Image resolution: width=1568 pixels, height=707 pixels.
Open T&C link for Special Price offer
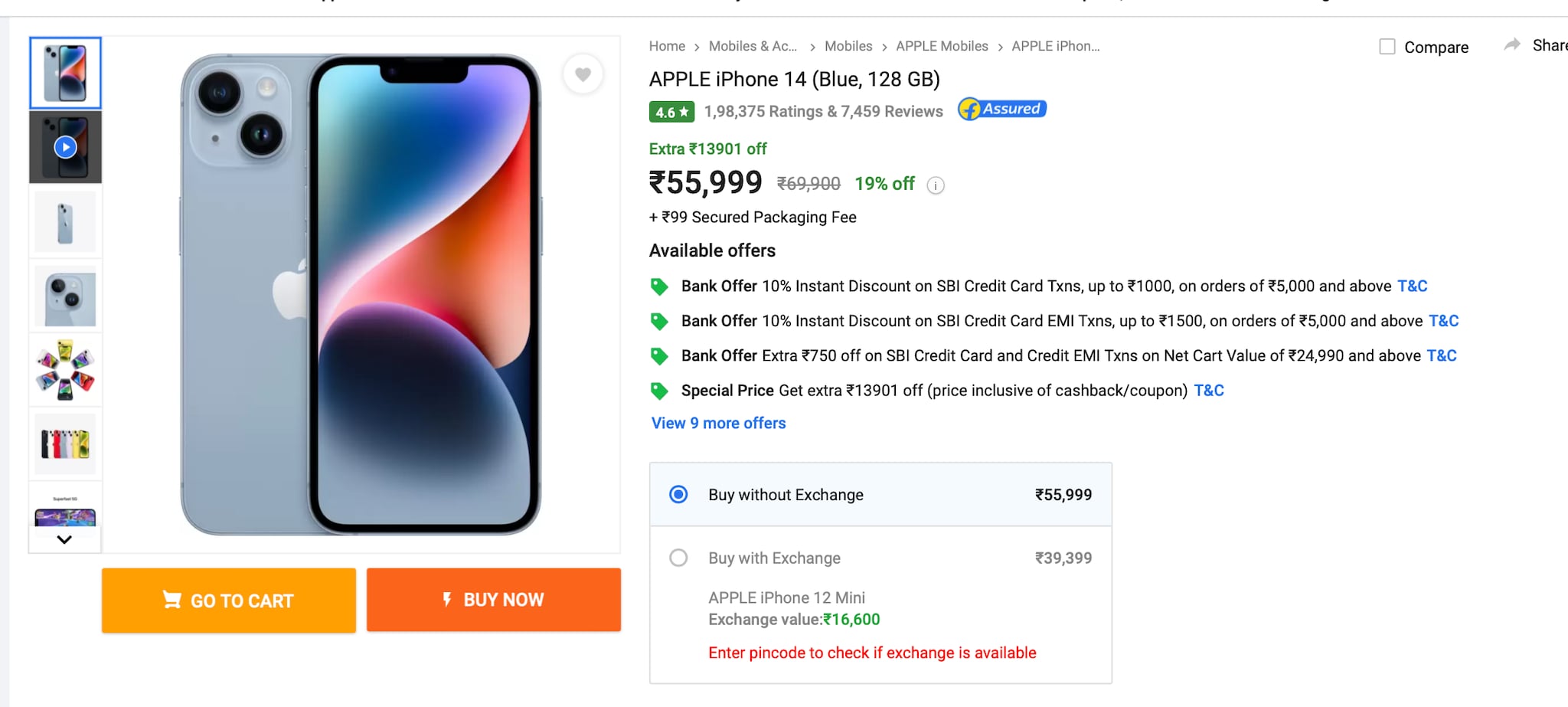pos(1209,391)
